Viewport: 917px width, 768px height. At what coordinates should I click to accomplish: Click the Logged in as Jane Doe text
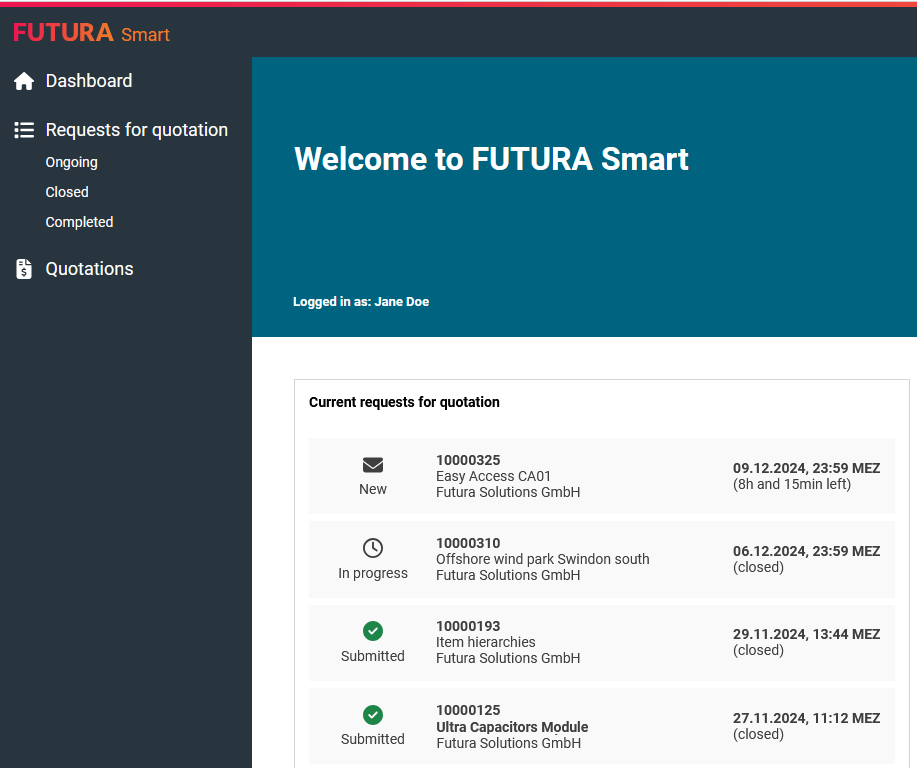point(361,302)
